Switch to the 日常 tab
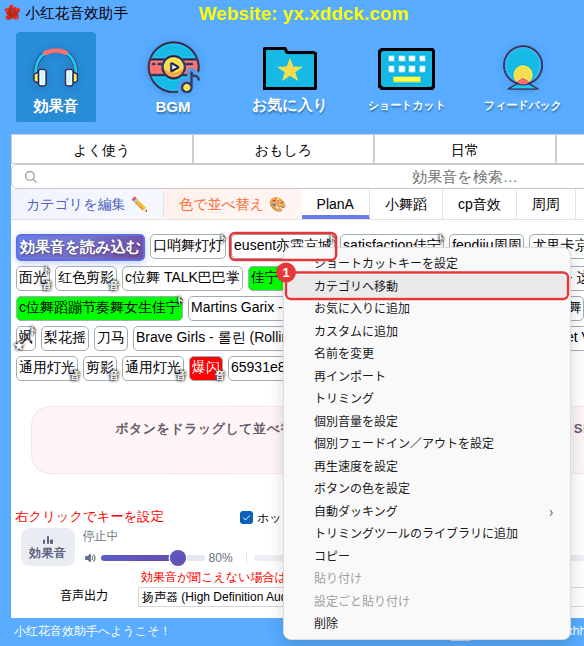This screenshot has width=584, height=646. [x=465, y=150]
